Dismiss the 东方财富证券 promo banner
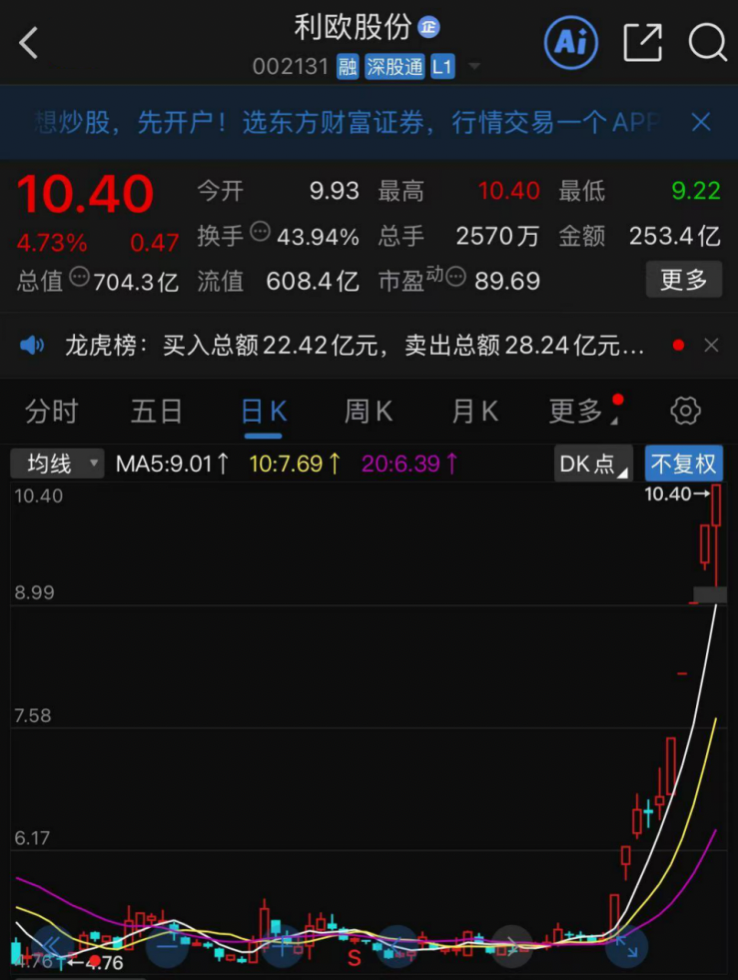Viewport: 738px width, 980px height. (x=701, y=122)
